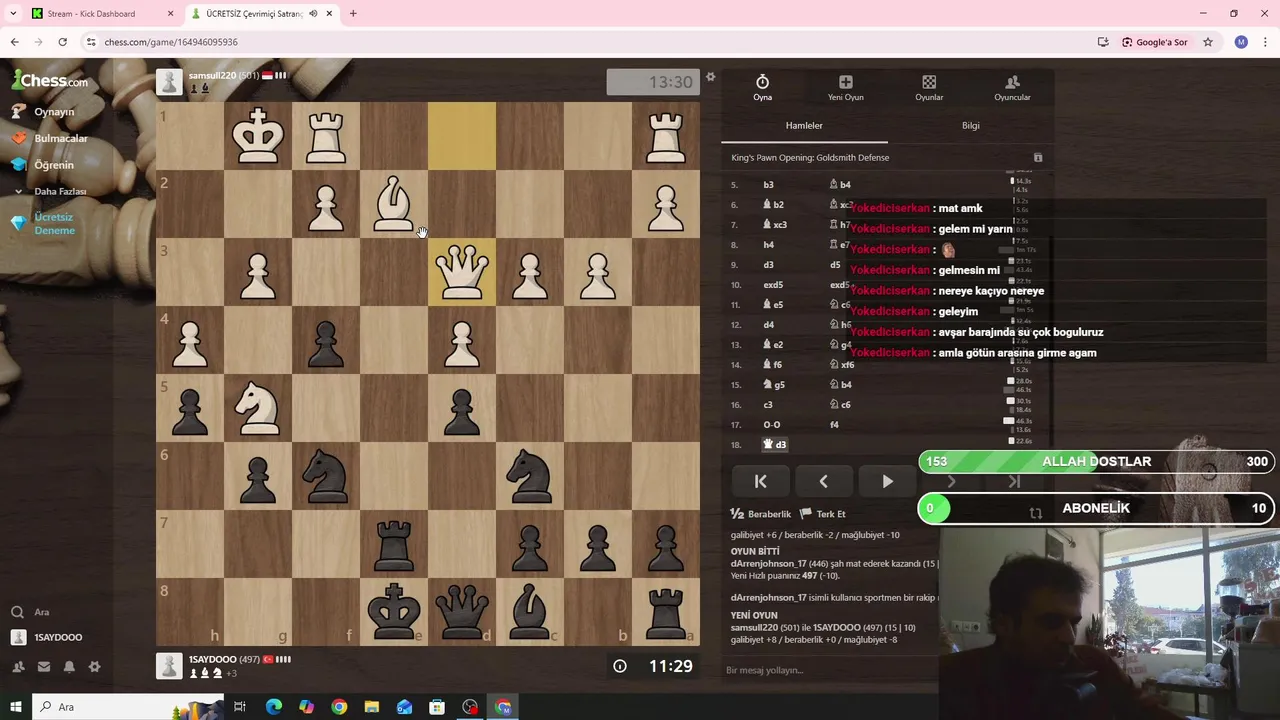Open Öğrenin in the sidebar
1280x720 pixels.
54,165
